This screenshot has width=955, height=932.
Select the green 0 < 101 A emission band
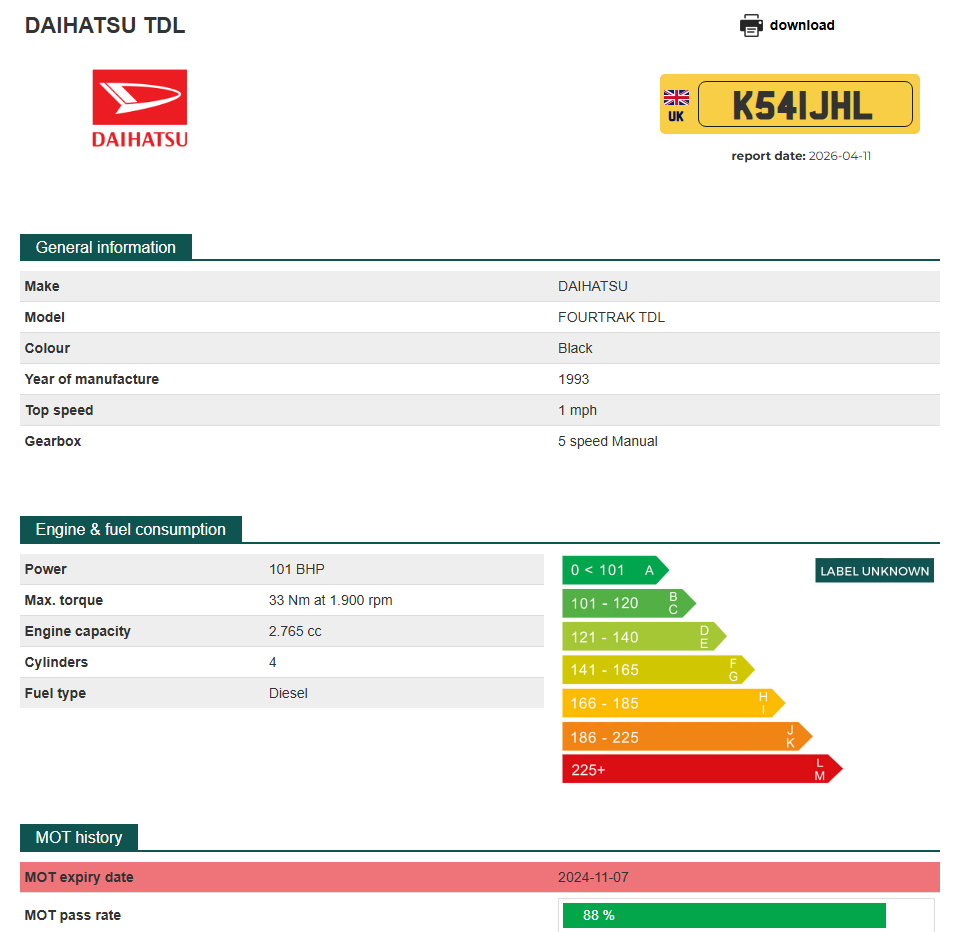point(615,570)
